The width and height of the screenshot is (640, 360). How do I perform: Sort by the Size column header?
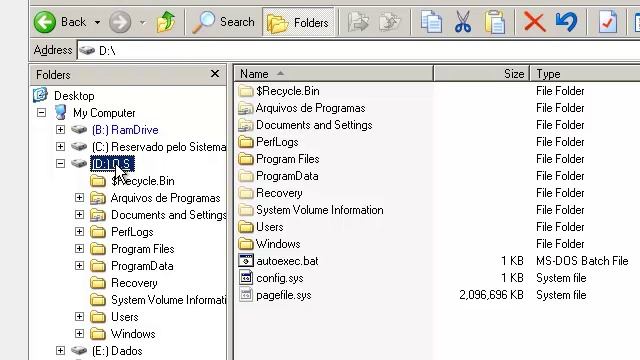[x=482, y=74]
